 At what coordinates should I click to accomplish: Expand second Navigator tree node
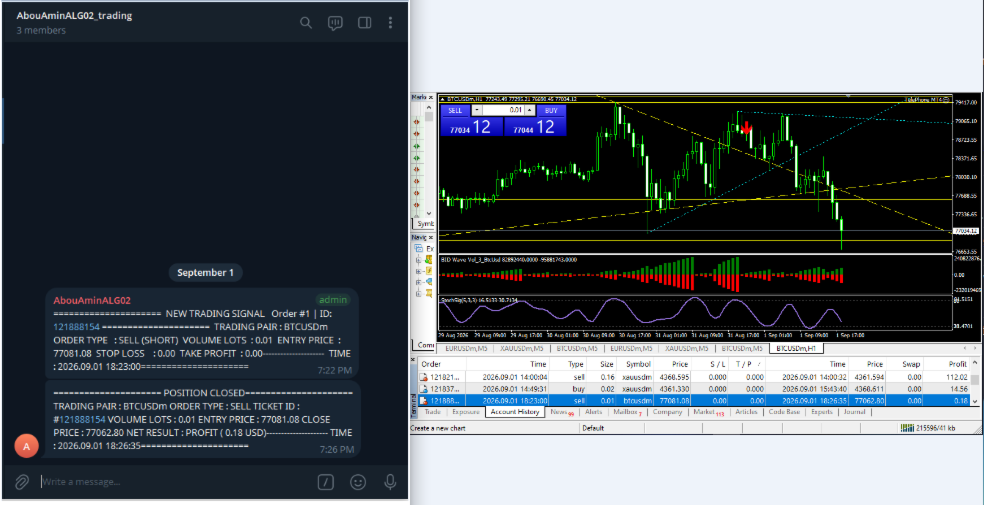(418, 270)
